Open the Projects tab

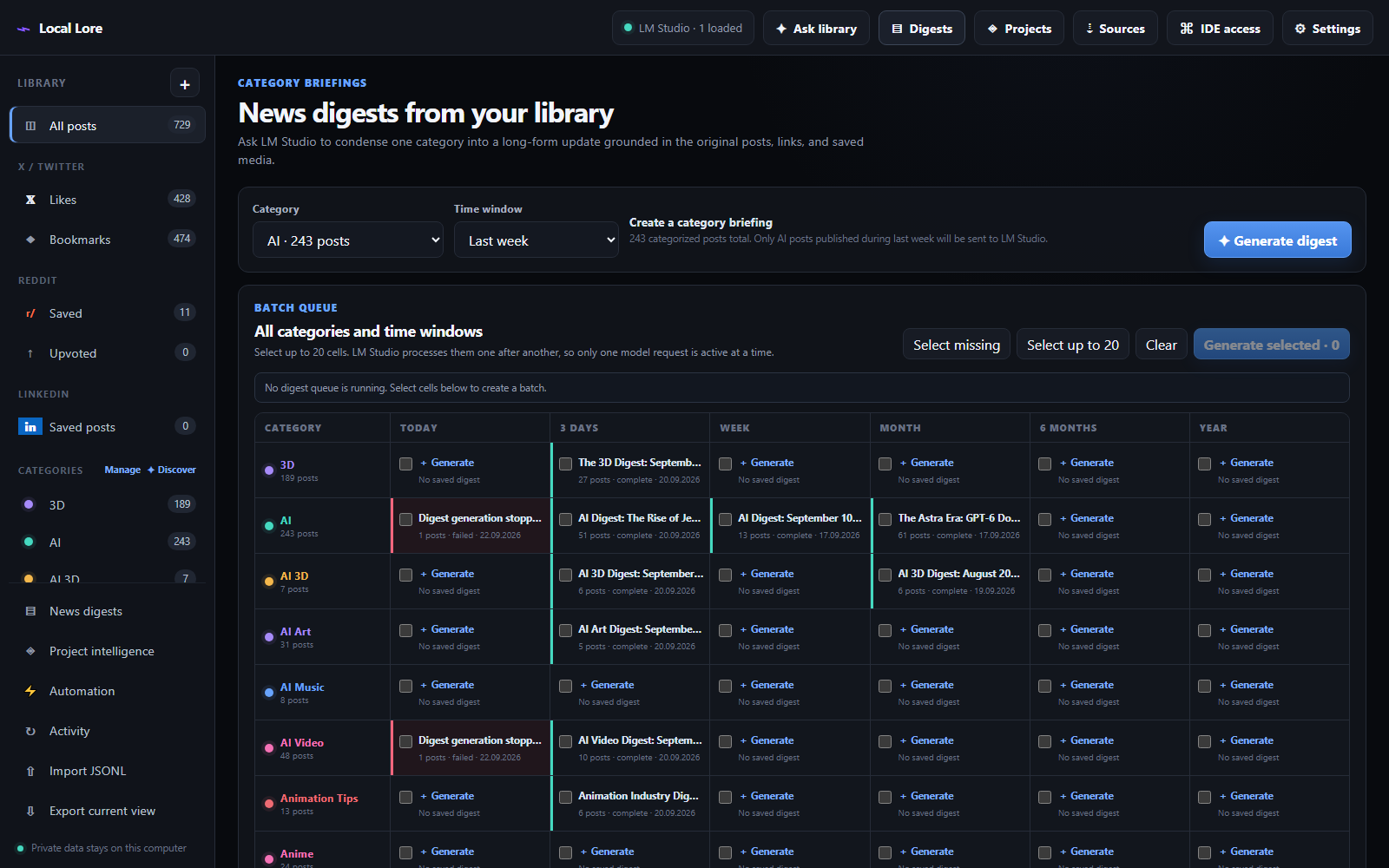pyautogui.click(x=1019, y=29)
